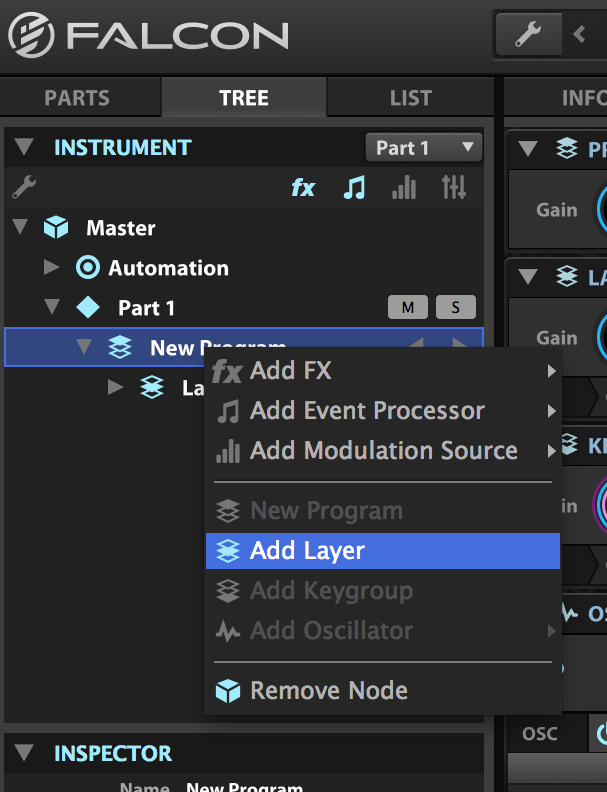The image size is (607, 792).
Task: Solo Part 1 with the S button
Action: point(456,307)
